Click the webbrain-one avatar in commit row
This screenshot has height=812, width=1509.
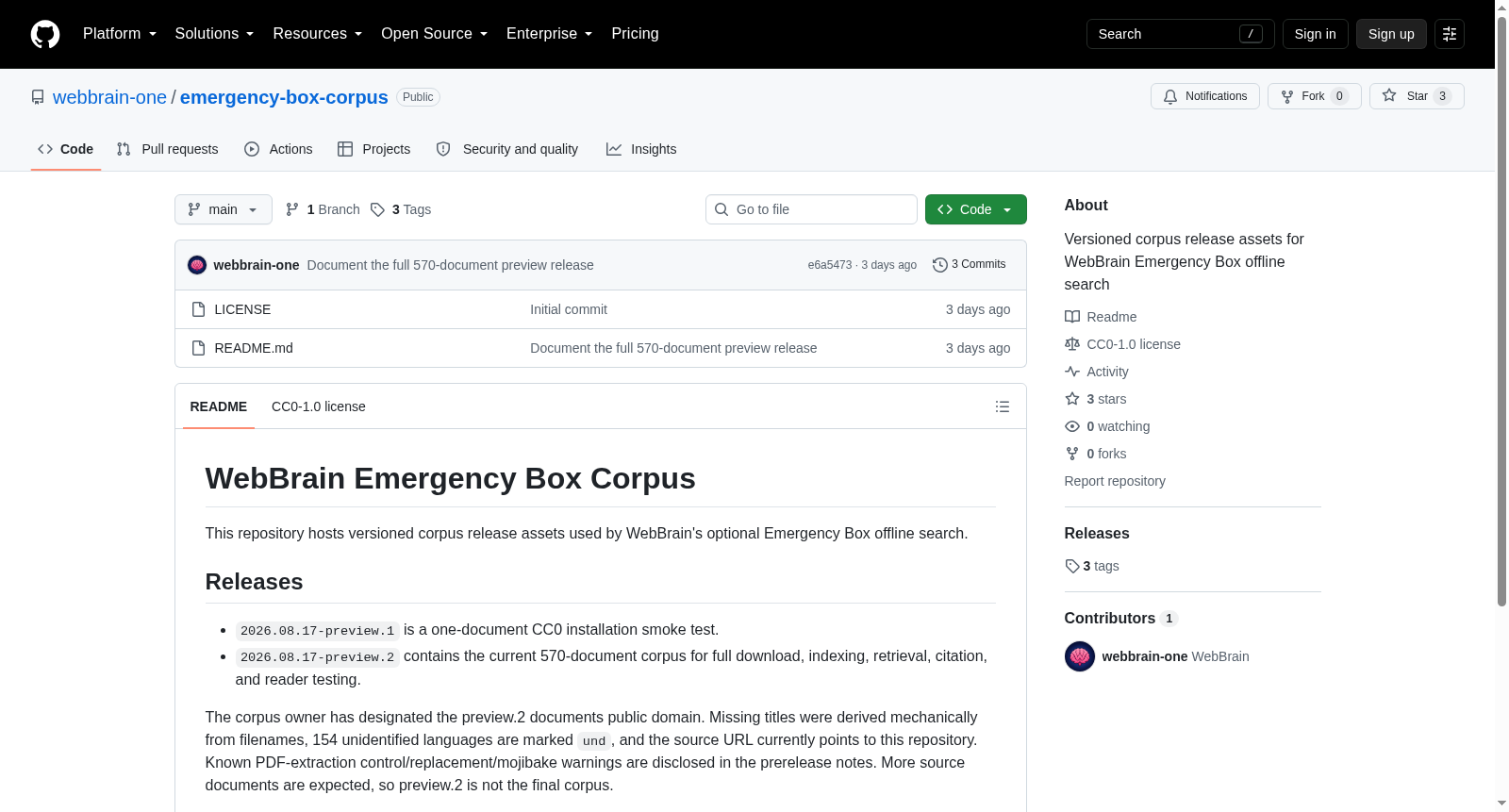[197, 265]
